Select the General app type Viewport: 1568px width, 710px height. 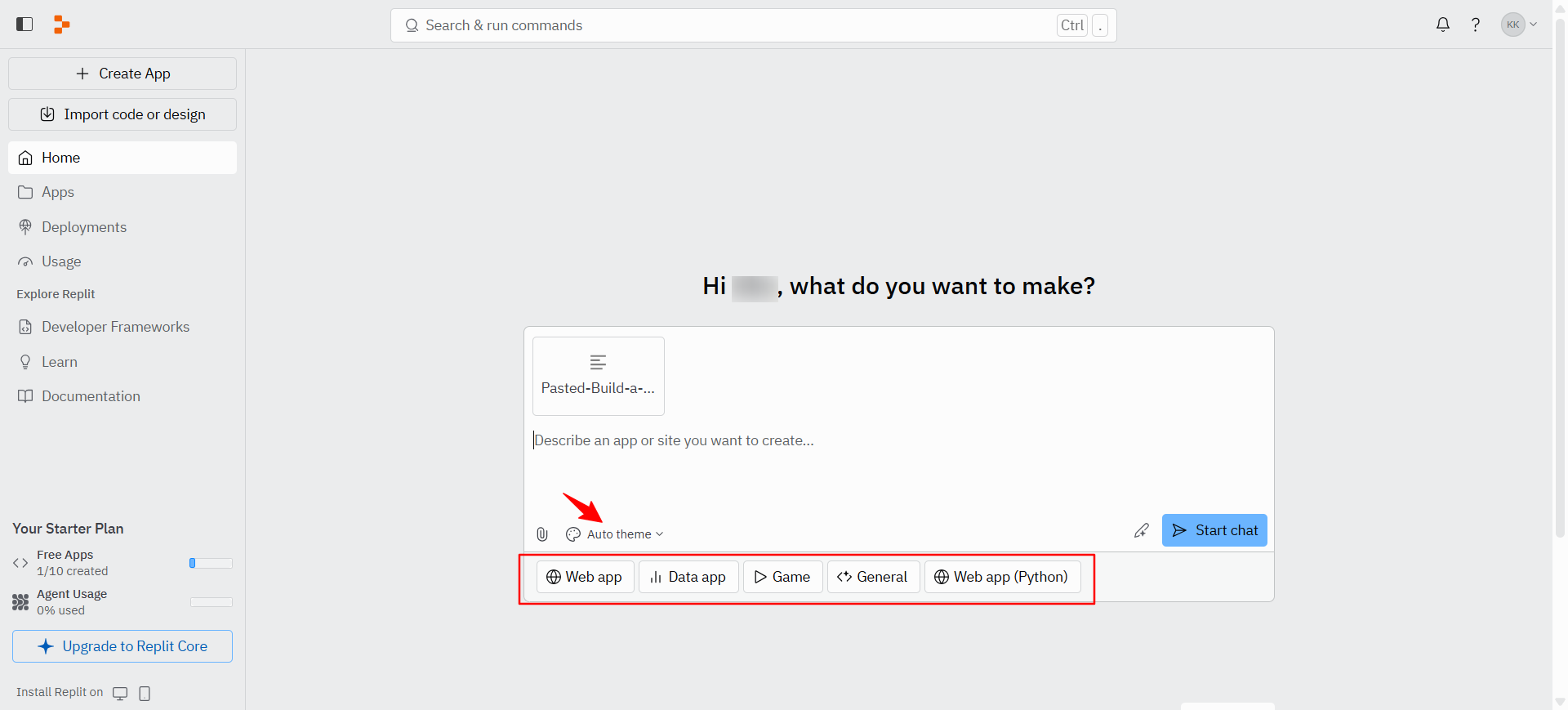tap(873, 577)
